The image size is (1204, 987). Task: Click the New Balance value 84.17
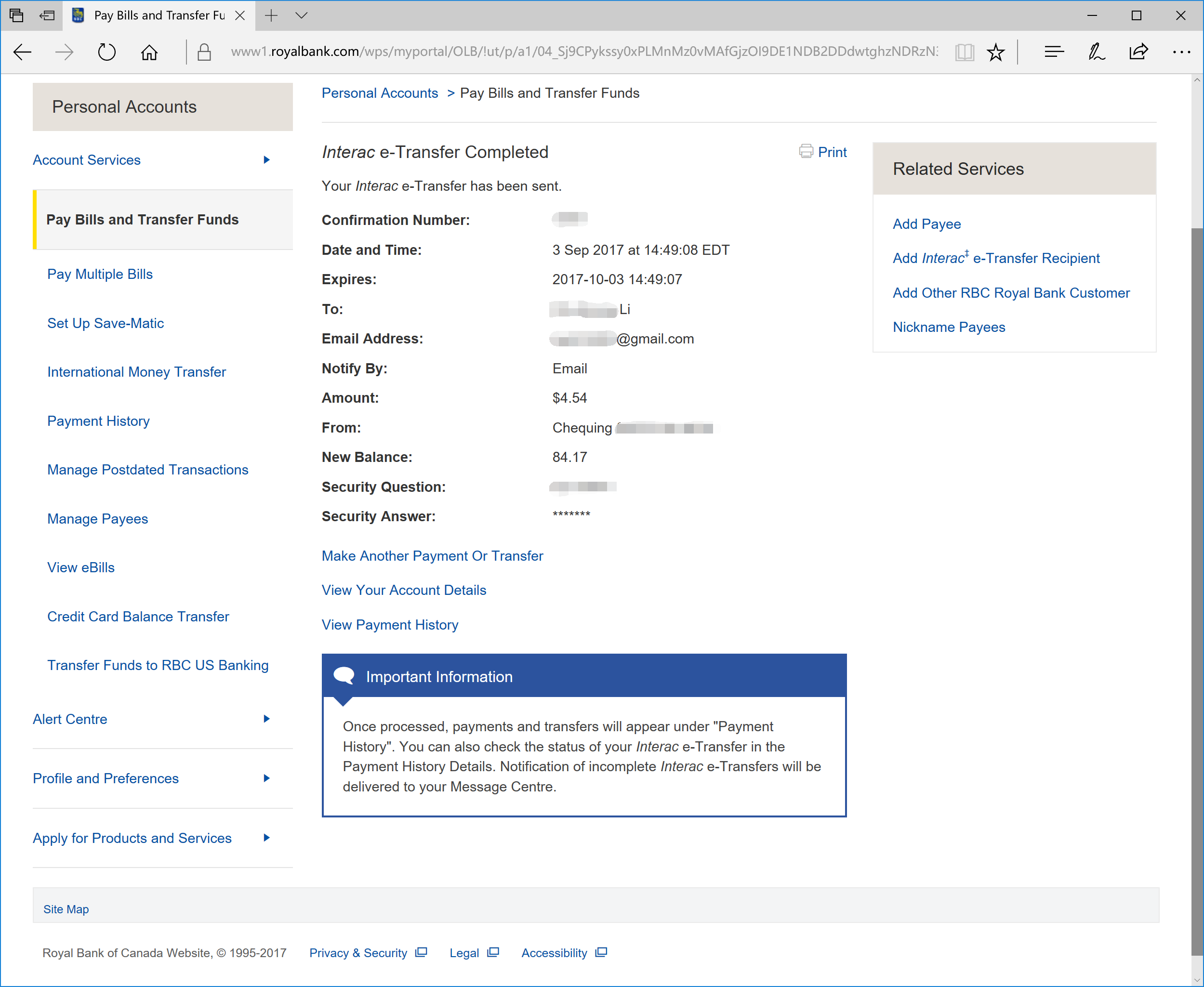click(x=569, y=457)
